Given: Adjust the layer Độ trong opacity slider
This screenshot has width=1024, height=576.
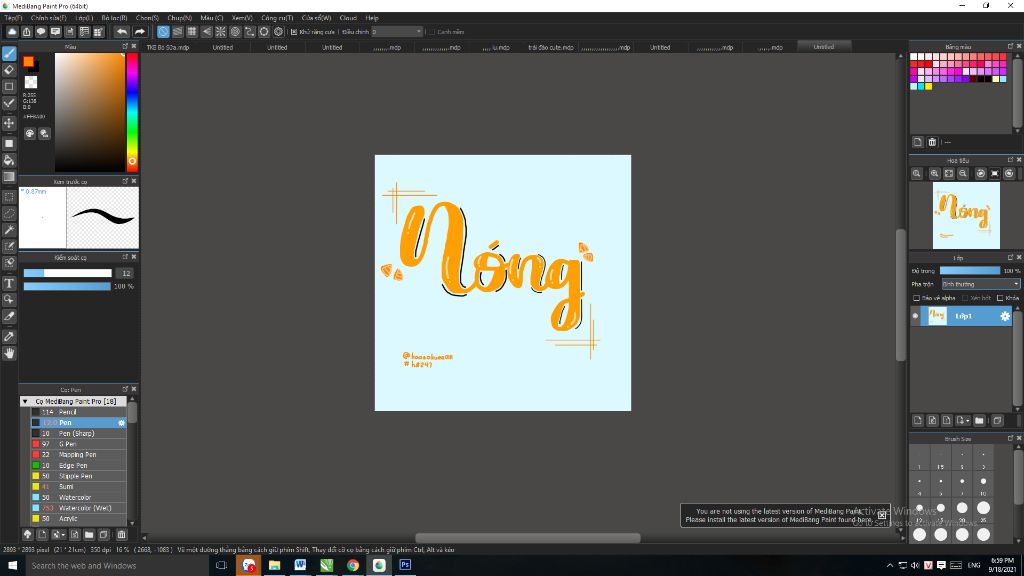Looking at the screenshot, I should pyautogui.click(x=970, y=270).
